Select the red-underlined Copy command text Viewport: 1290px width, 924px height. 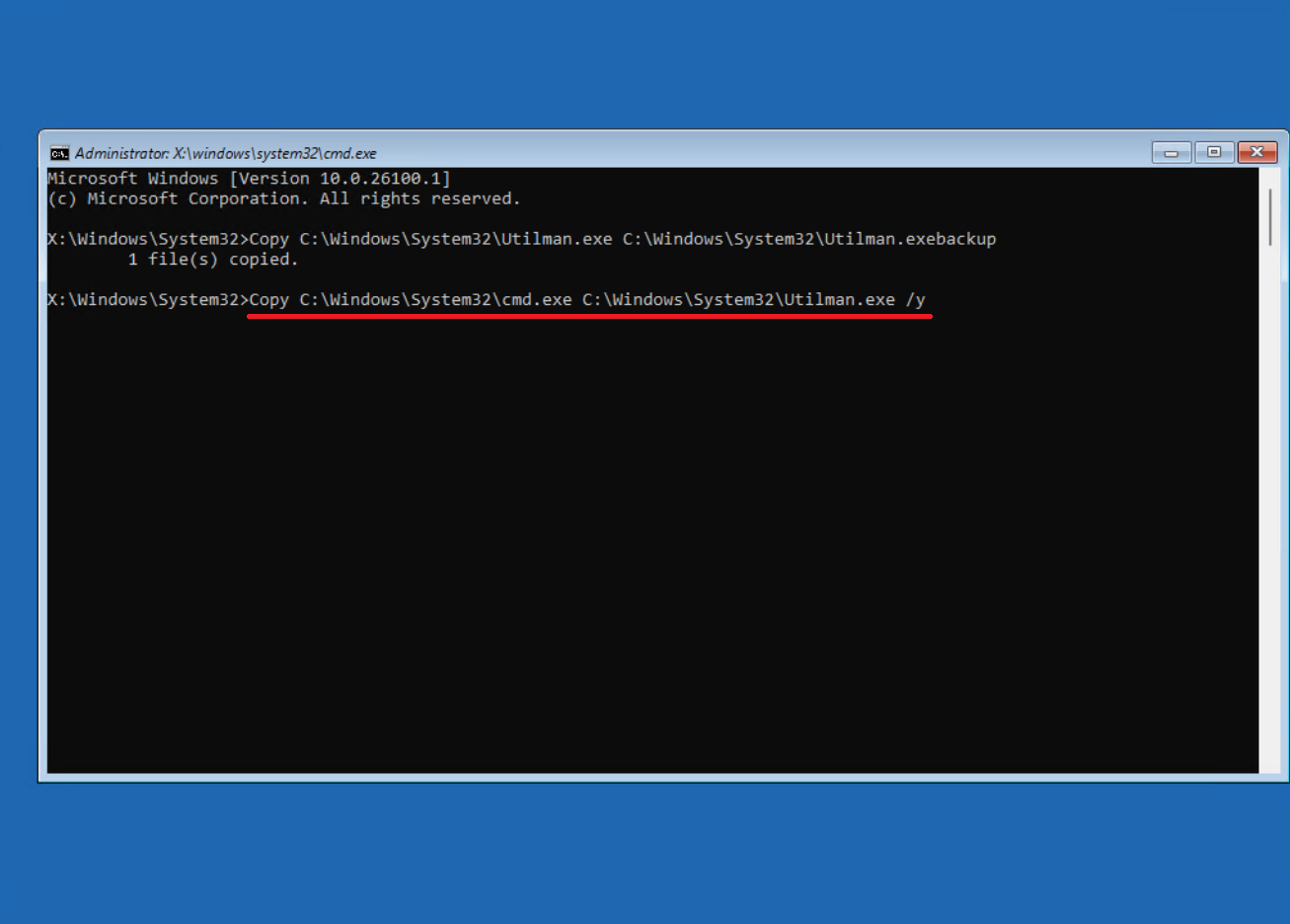coord(589,299)
